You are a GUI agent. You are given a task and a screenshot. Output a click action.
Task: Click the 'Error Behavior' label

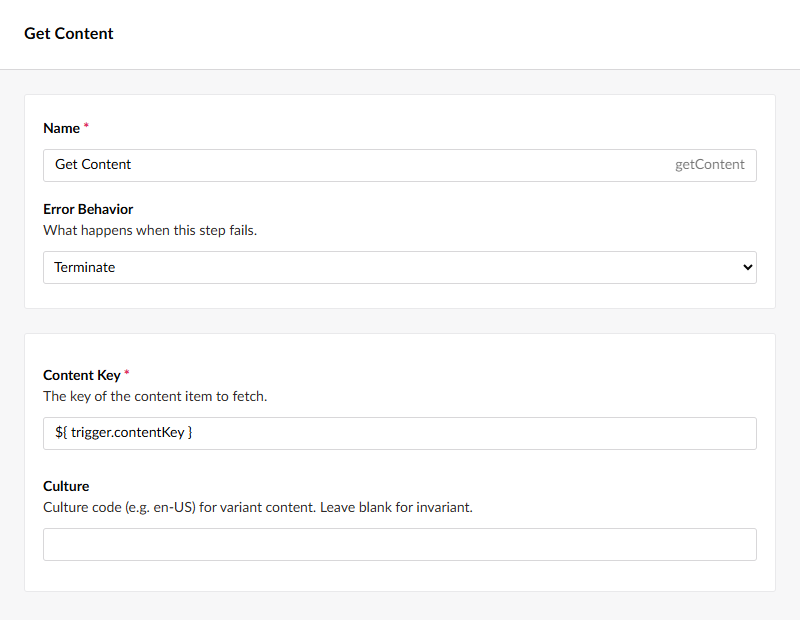pos(88,209)
